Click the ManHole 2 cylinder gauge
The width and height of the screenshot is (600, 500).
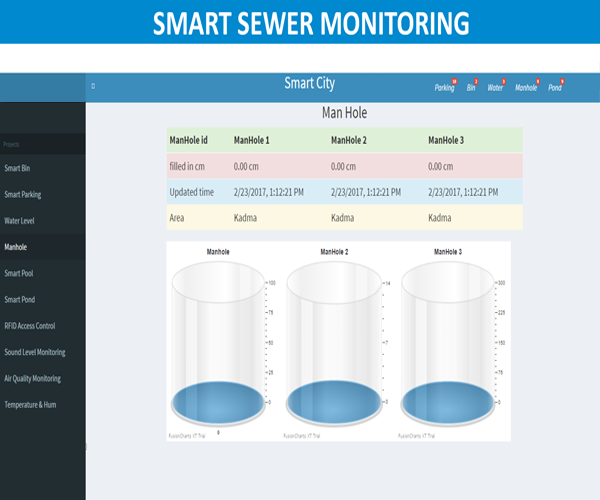click(333, 340)
